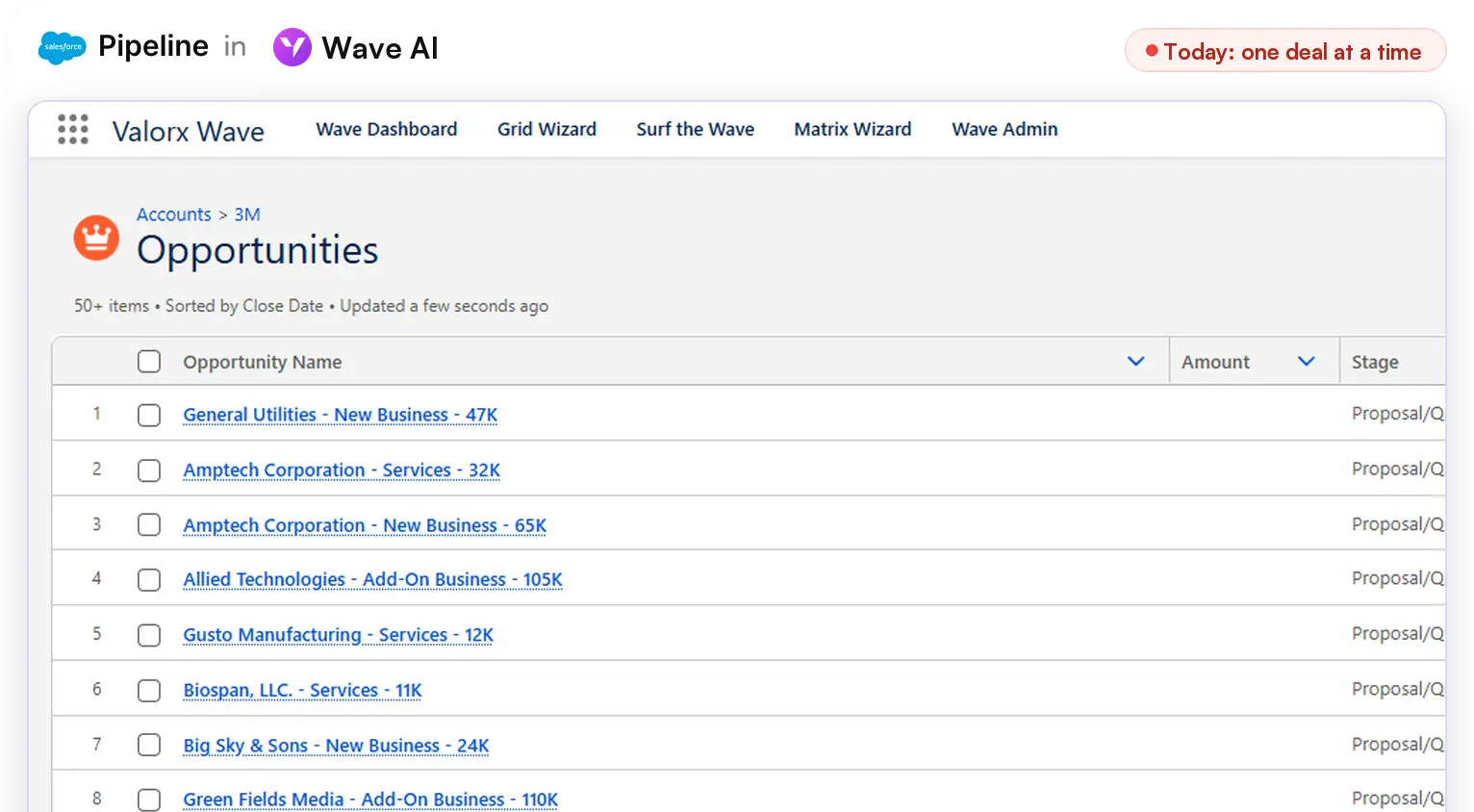This screenshot has height=812, width=1474.
Task: Go to the Matrix Wizard tab
Action: (x=852, y=129)
